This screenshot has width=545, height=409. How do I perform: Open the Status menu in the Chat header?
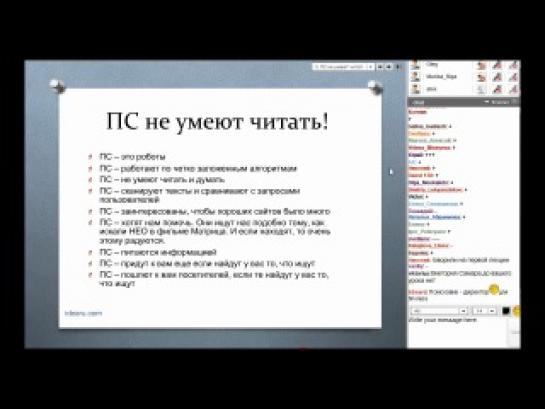click(496, 102)
